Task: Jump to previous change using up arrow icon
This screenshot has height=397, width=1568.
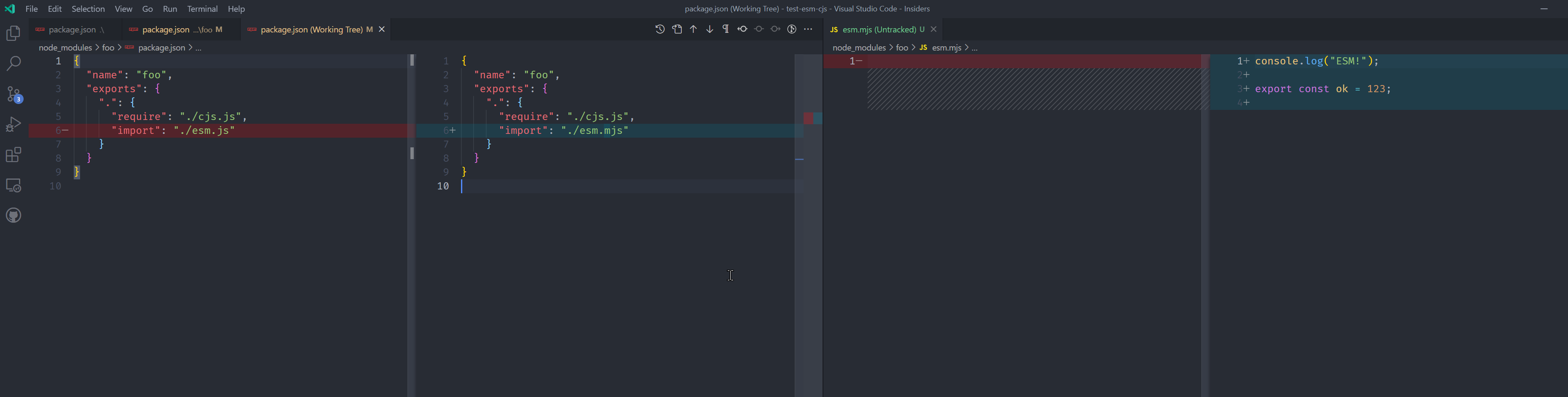Action: [693, 29]
